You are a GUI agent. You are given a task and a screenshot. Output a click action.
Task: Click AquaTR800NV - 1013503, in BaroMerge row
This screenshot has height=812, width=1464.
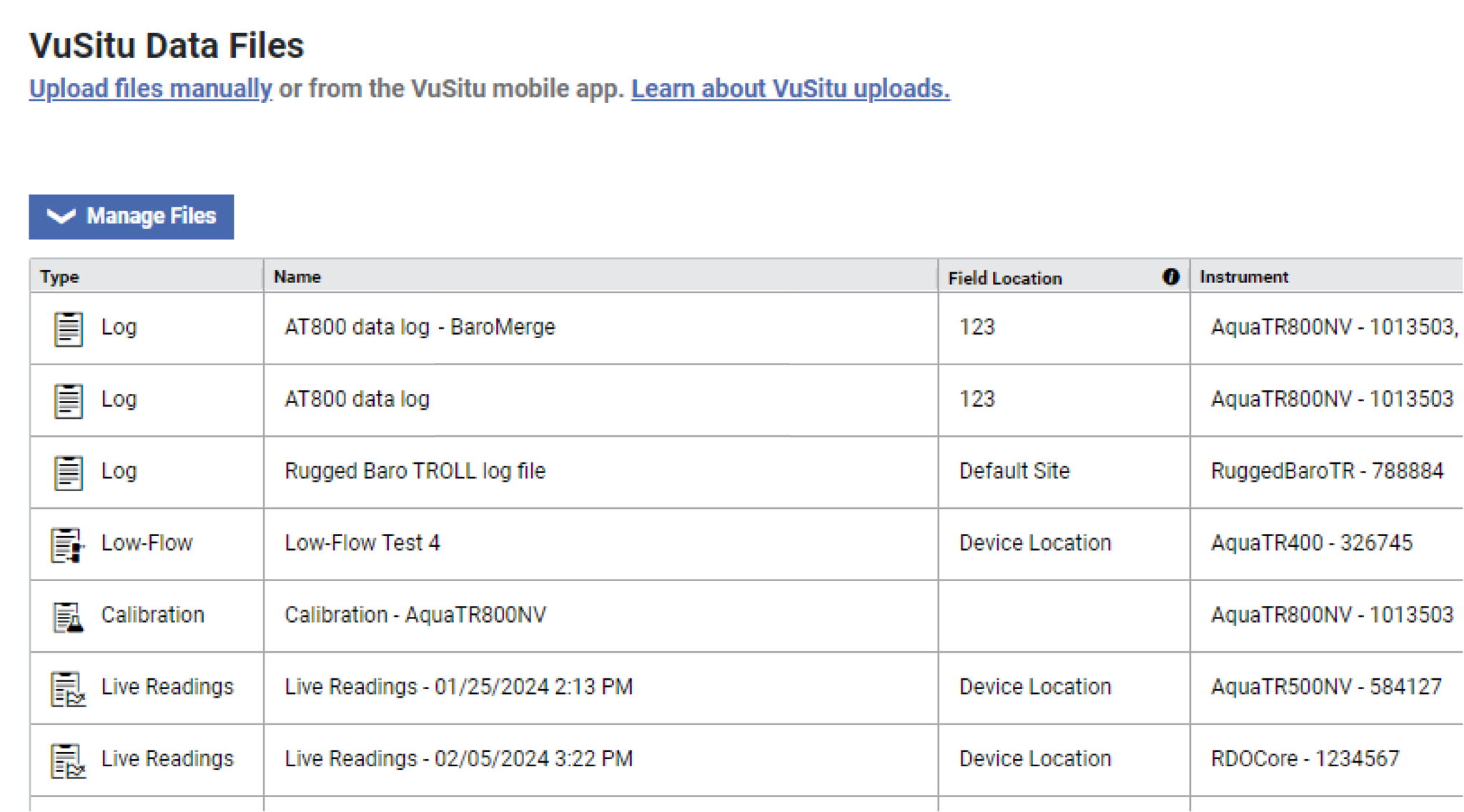1335,327
